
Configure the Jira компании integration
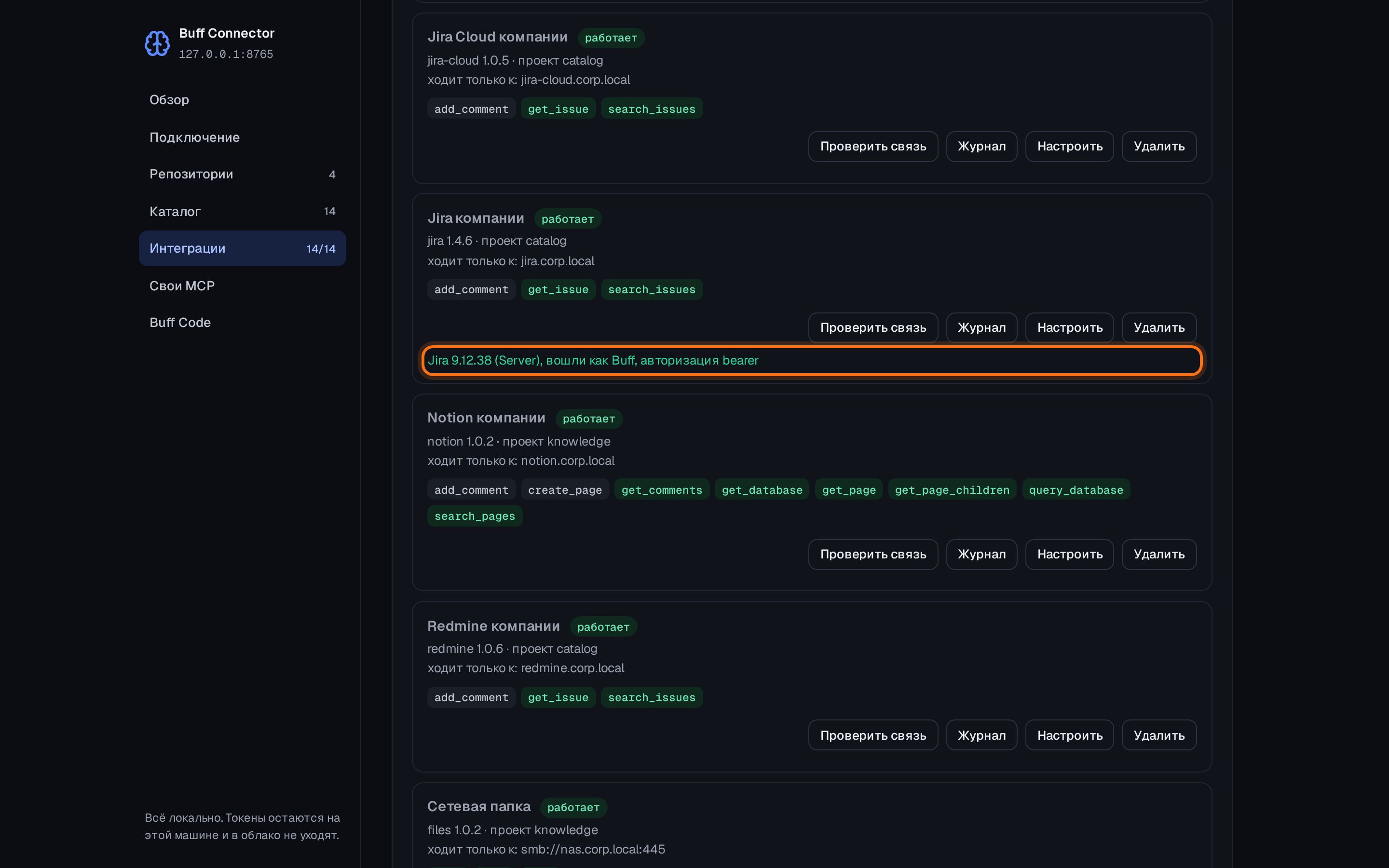pyautogui.click(x=1069, y=328)
